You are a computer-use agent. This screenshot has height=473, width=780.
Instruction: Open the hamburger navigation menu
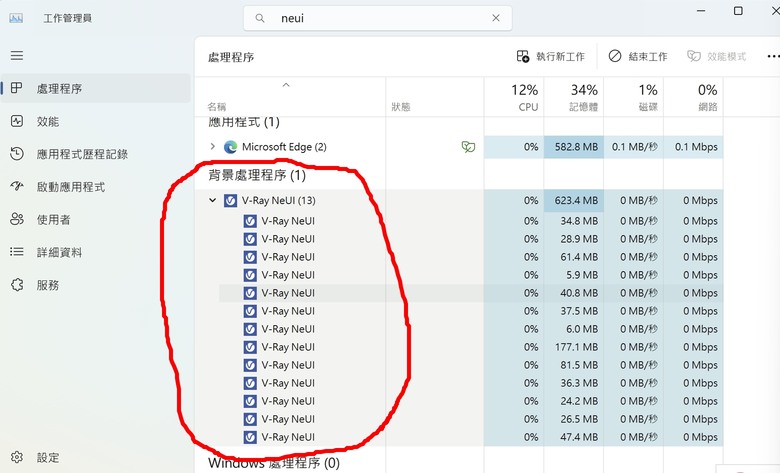click(17, 55)
